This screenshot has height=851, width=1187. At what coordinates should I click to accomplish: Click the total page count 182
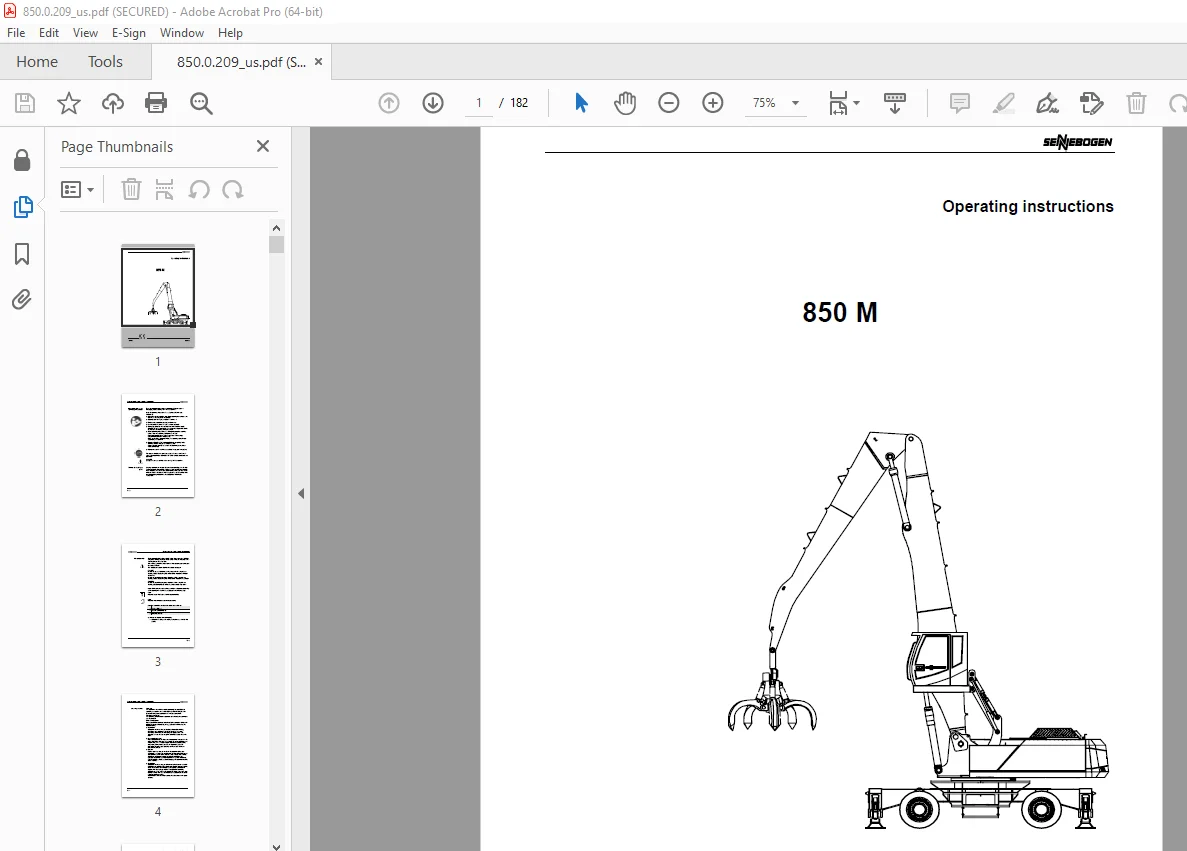pyautogui.click(x=519, y=103)
